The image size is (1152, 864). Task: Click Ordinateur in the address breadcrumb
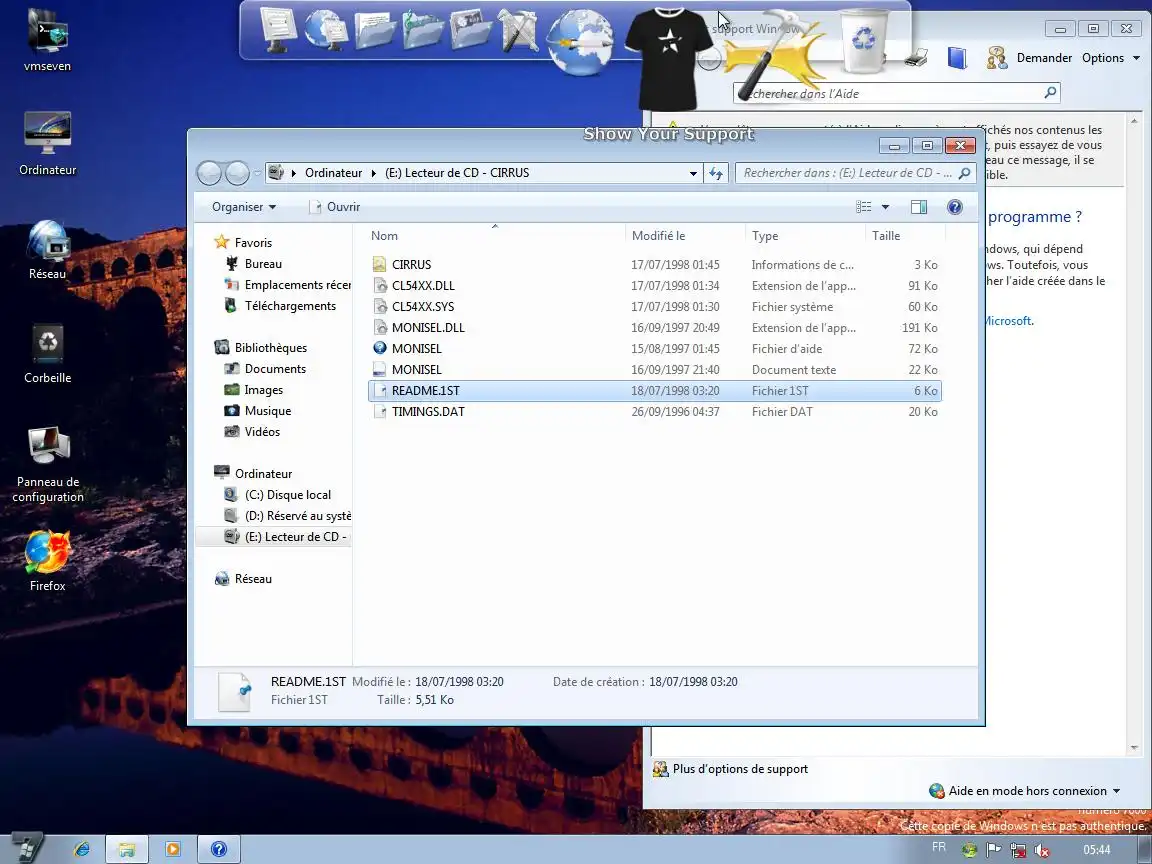click(x=334, y=173)
